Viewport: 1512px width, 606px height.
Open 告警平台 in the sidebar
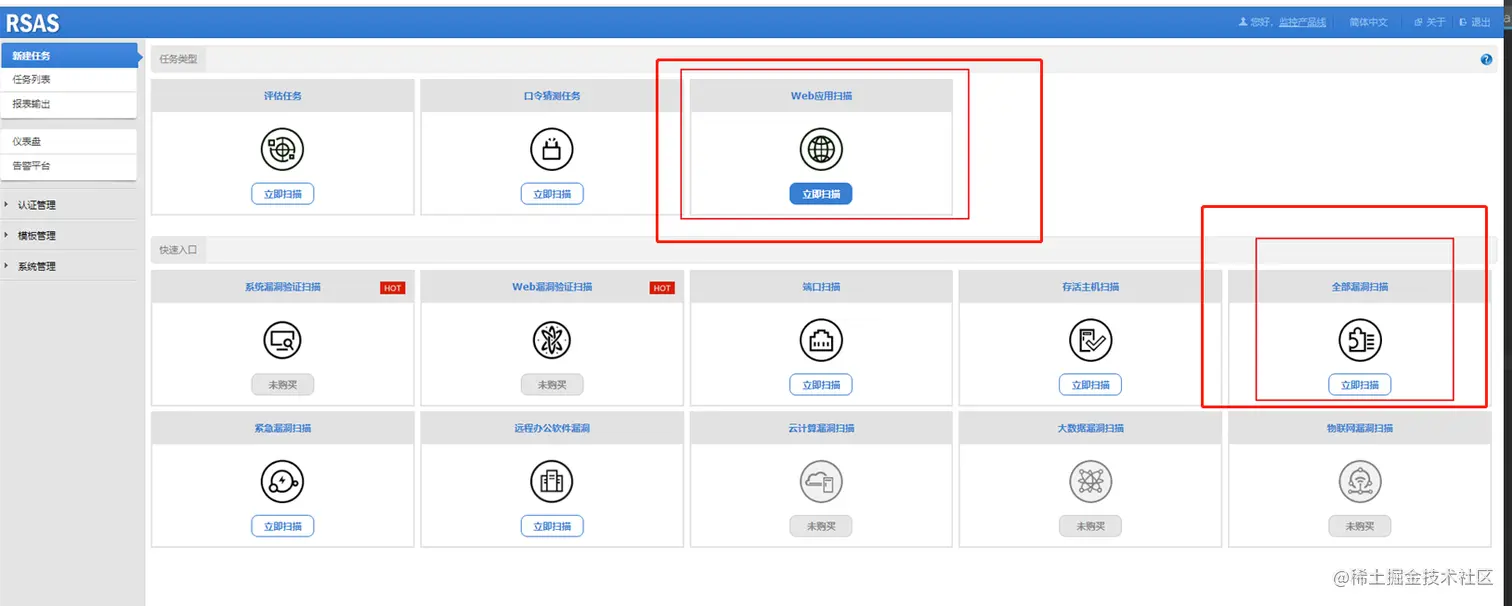click(x=68, y=166)
